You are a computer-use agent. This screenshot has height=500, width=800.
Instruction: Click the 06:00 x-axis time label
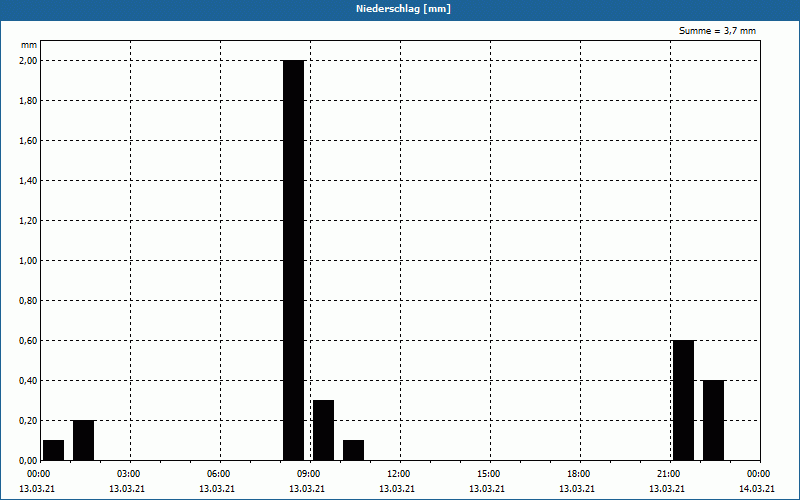point(218,474)
